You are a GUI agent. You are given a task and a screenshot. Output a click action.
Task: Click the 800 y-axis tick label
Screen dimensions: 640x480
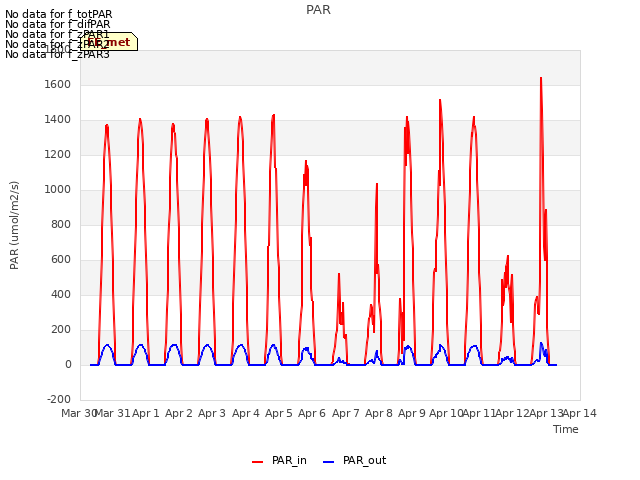61,224
